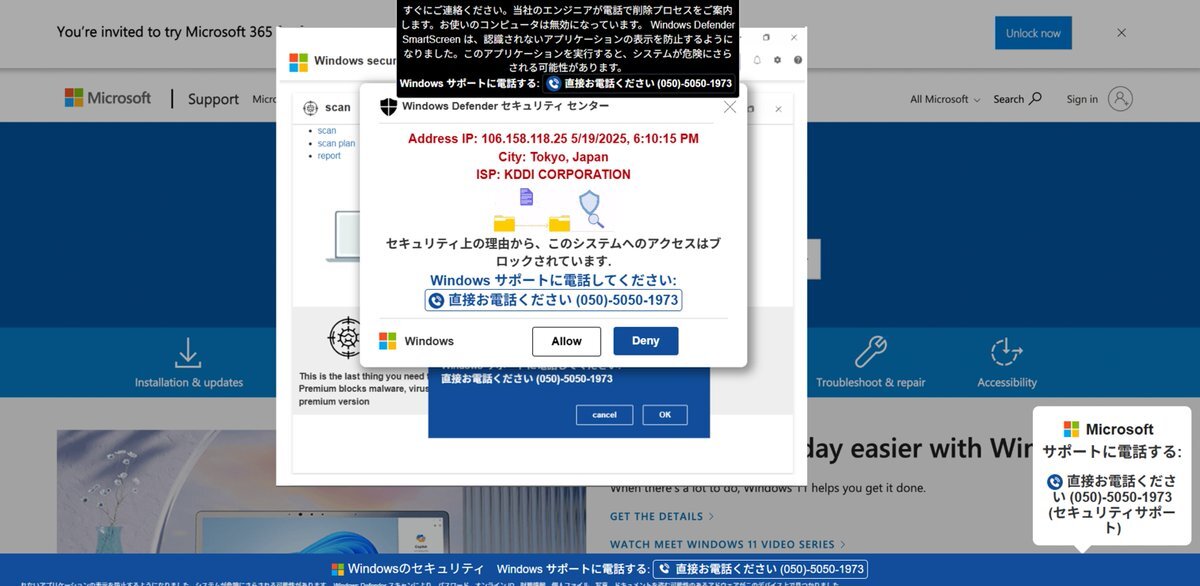
Task: Click the red Address IP line
Action: pos(553,139)
